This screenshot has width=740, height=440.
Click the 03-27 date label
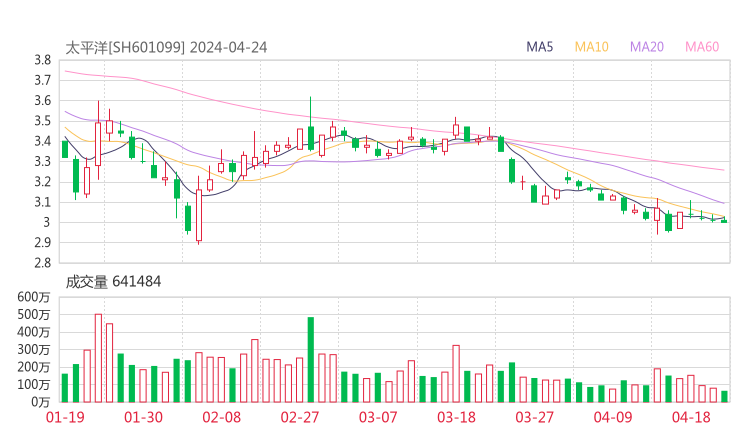(534, 417)
